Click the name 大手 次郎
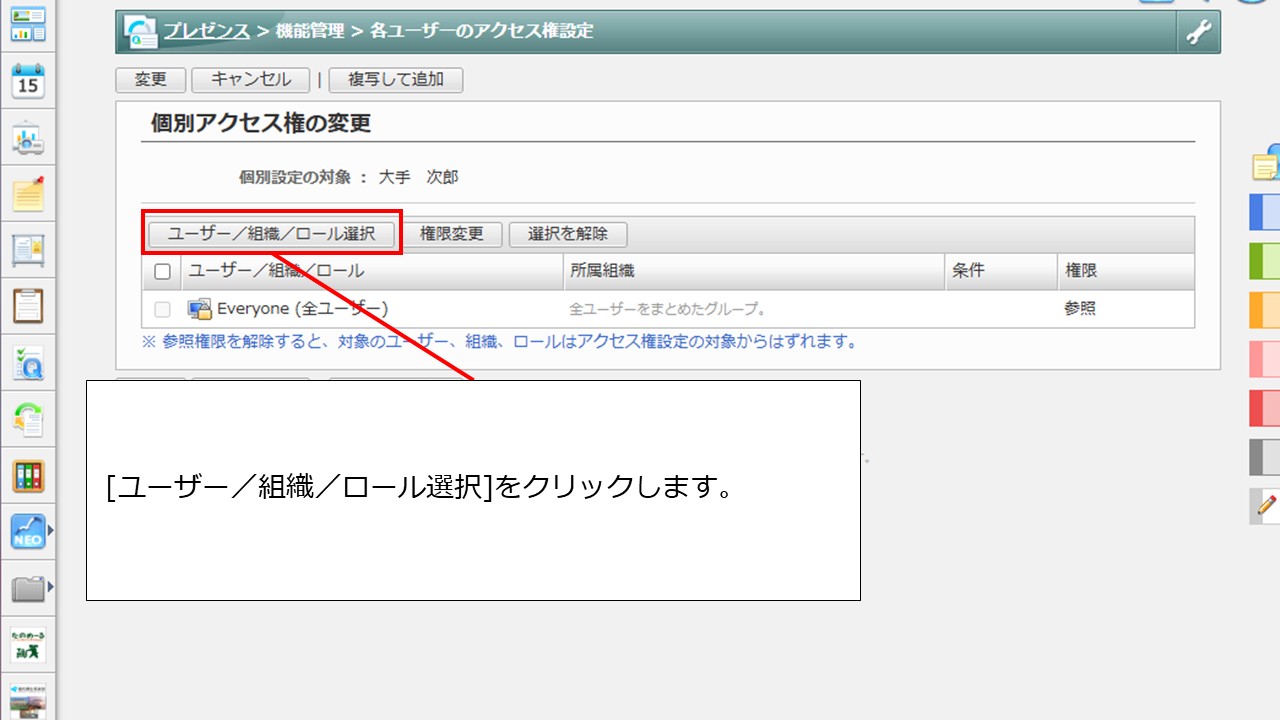The height and width of the screenshot is (720, 1280). point(418,177)
